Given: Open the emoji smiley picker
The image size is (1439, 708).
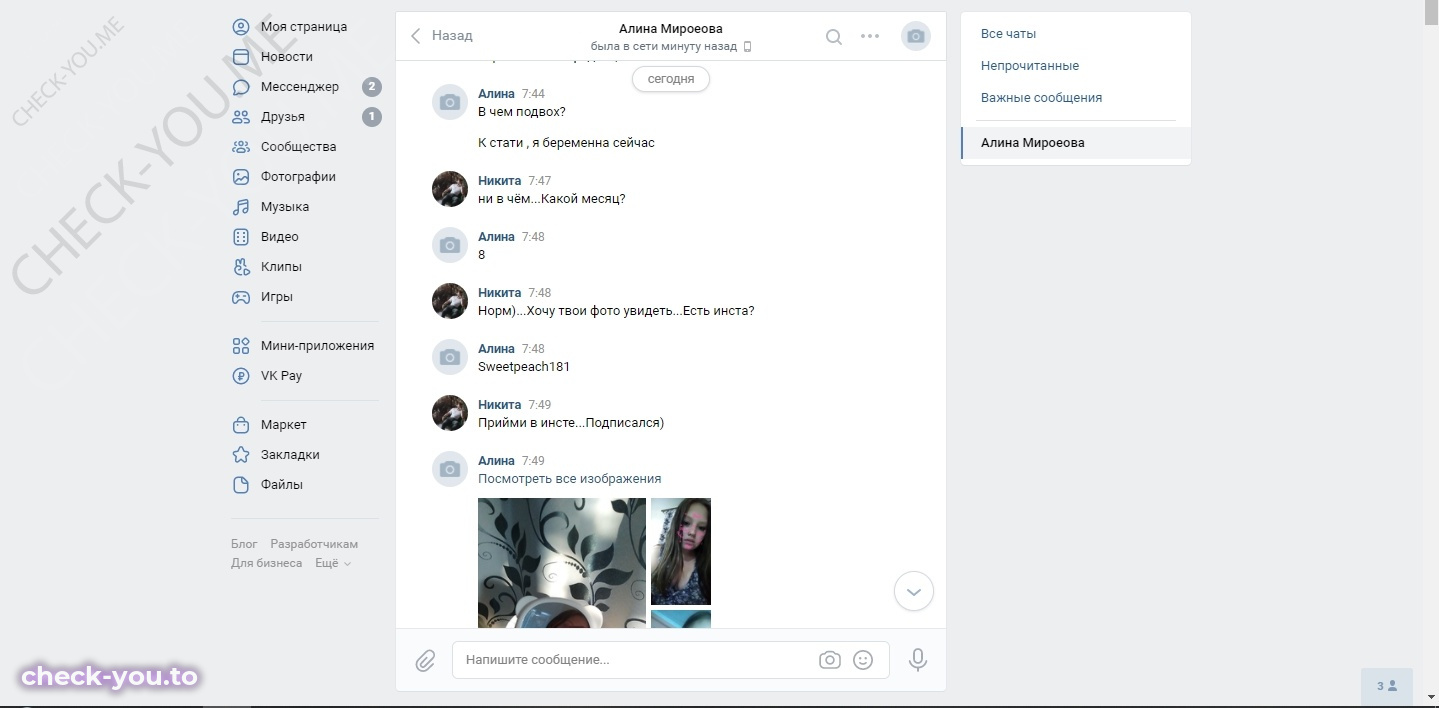Looking at the screenshot, I should click(863, 660).
